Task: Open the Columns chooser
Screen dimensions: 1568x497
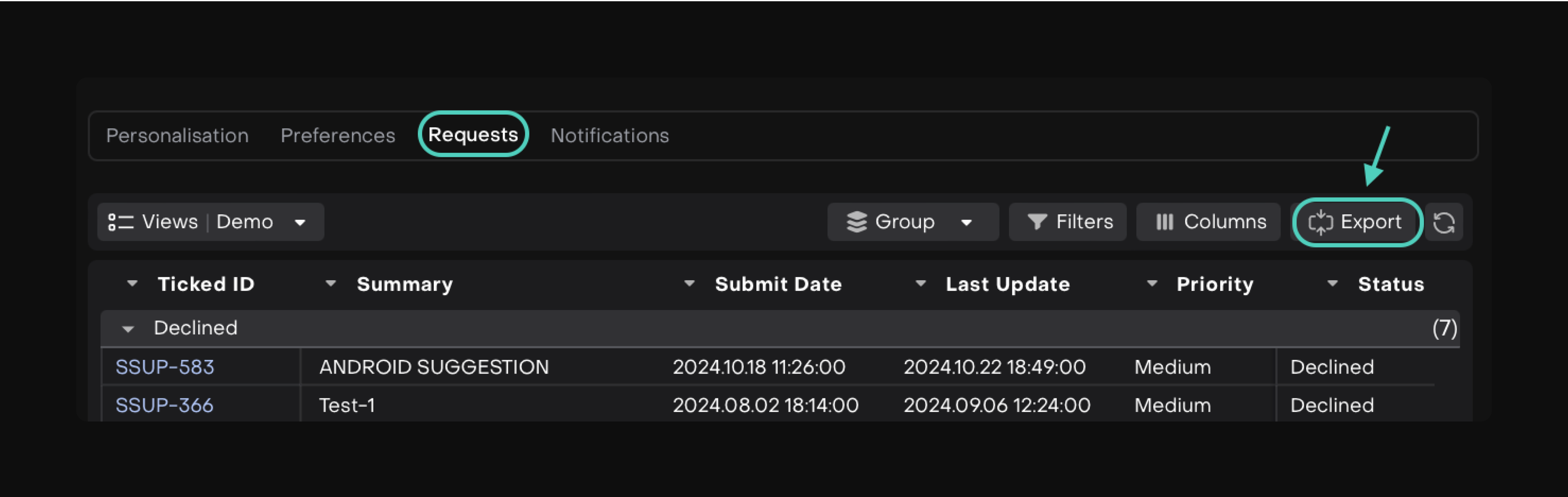Action: pyautogui.click(x=1210, y=222)
